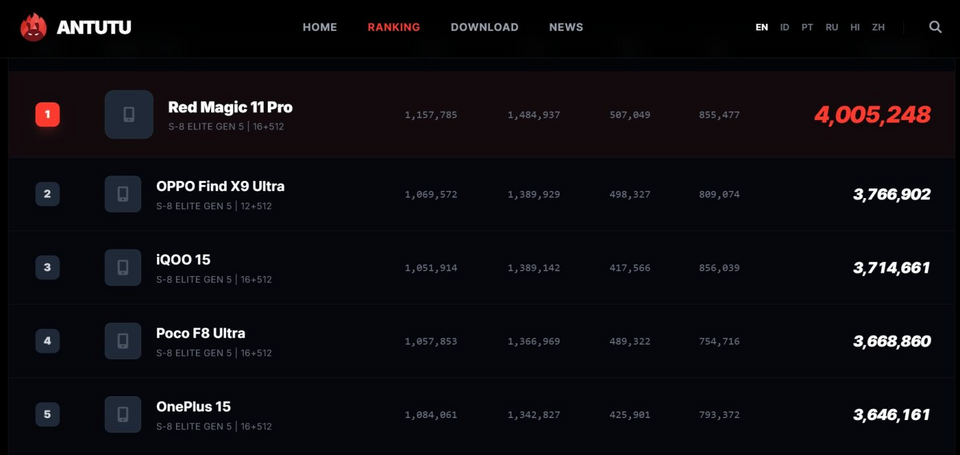The image size is (960, 455).
Task: Go to the HOME menu item
Action: [320, 27]
